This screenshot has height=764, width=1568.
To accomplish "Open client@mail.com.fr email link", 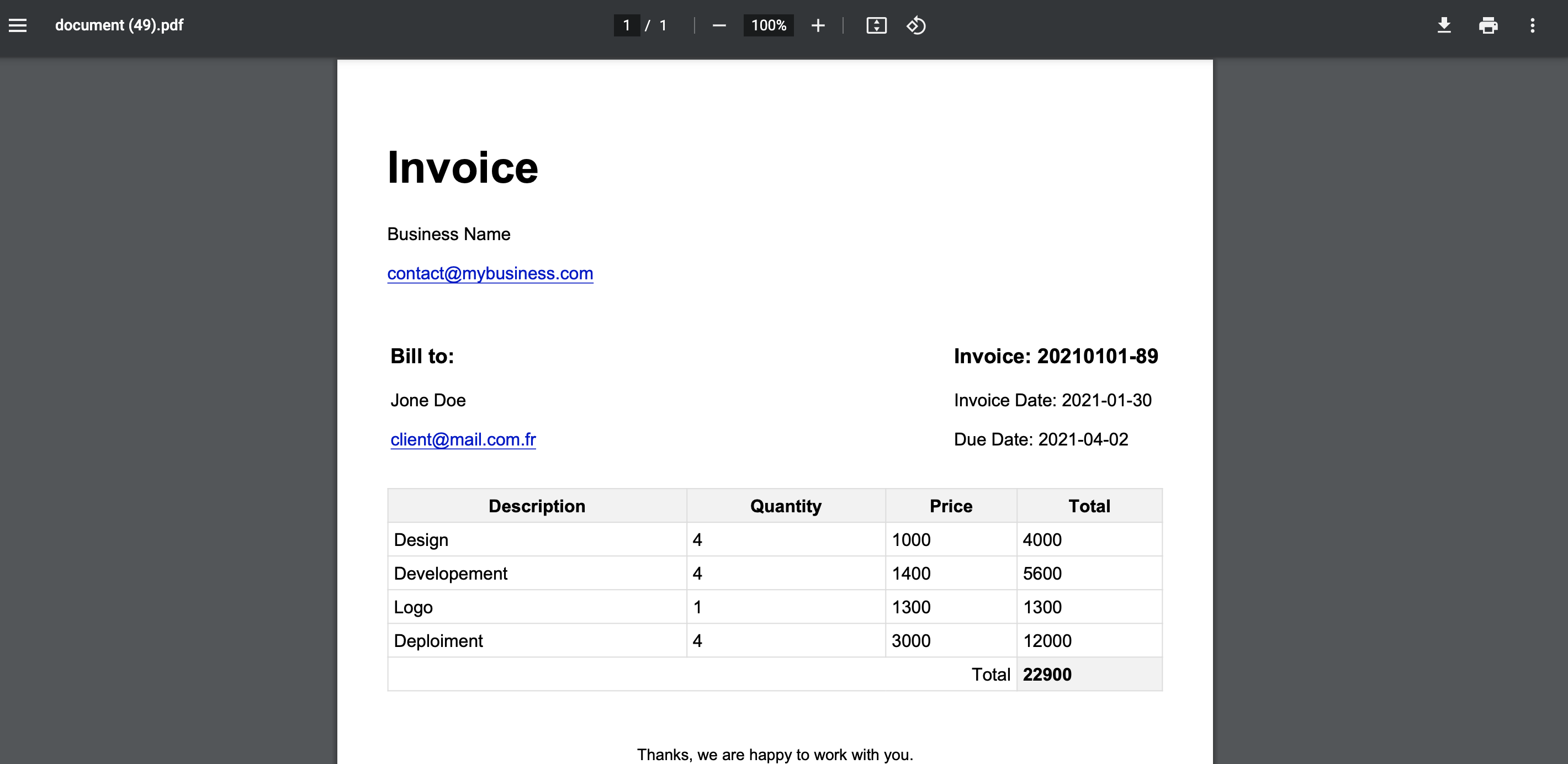I will tap(463, 439).
